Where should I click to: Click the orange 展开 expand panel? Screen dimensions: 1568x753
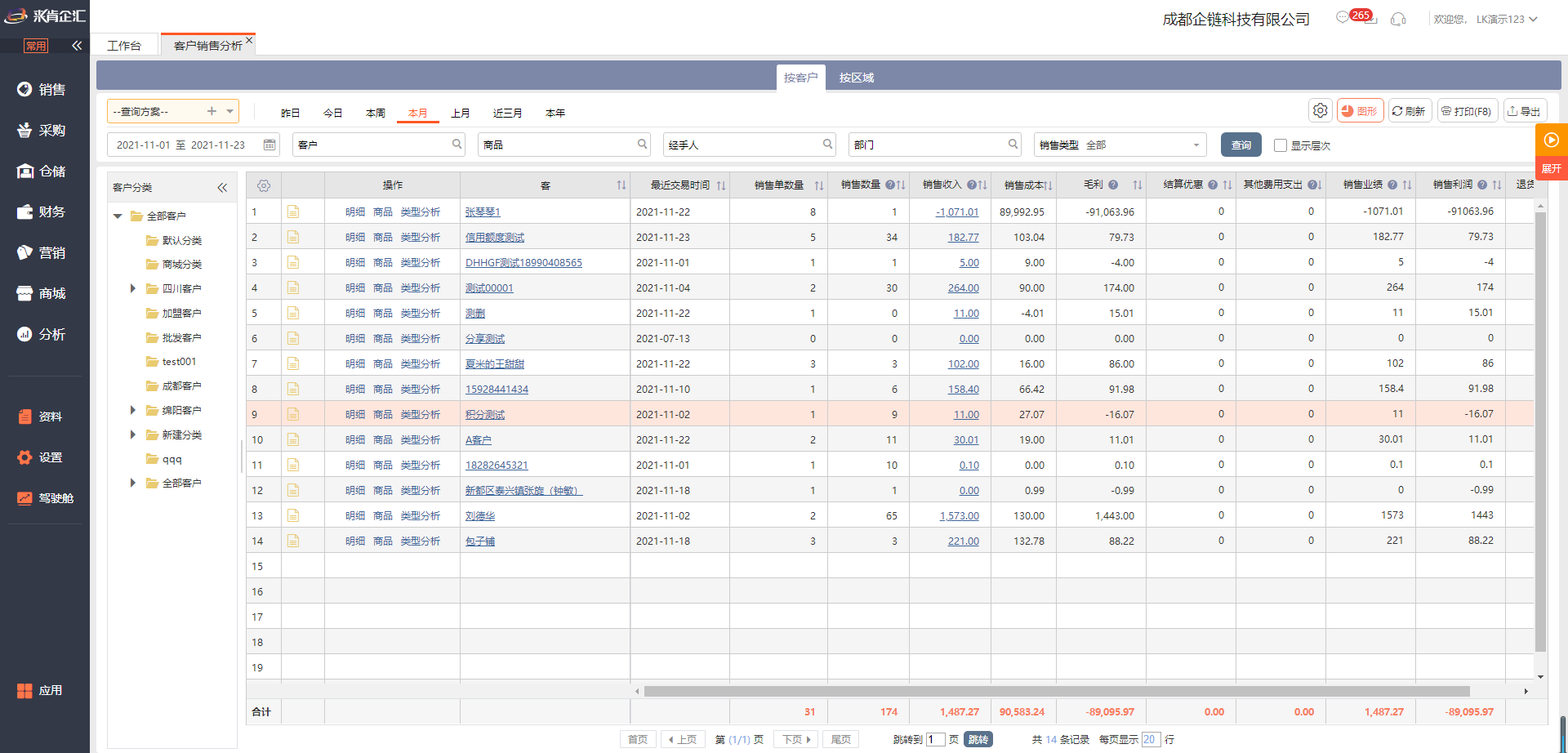point(1551,169)
